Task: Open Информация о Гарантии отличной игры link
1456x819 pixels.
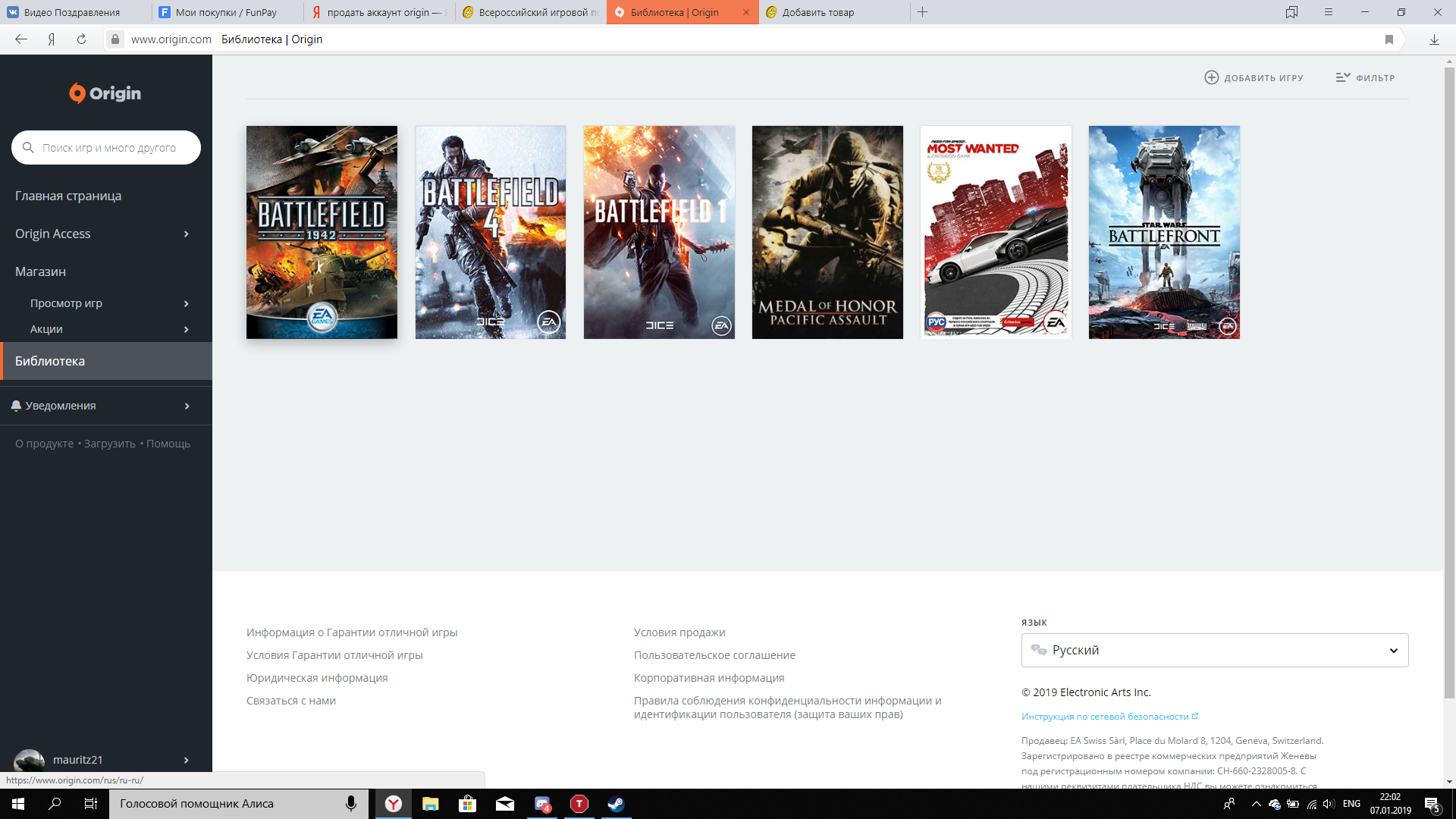Action: 352,632
